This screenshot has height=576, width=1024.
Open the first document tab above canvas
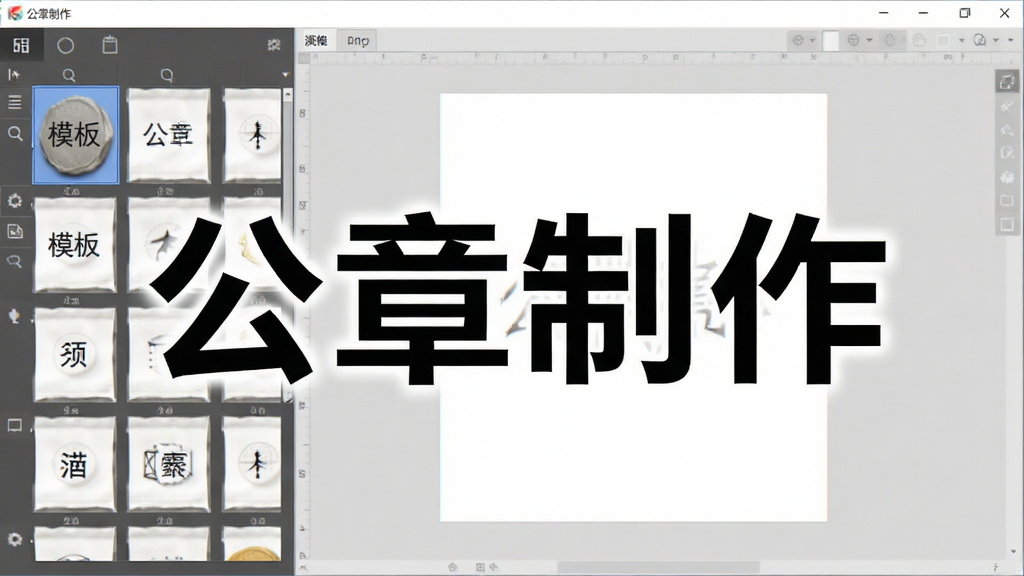(316, 40)
